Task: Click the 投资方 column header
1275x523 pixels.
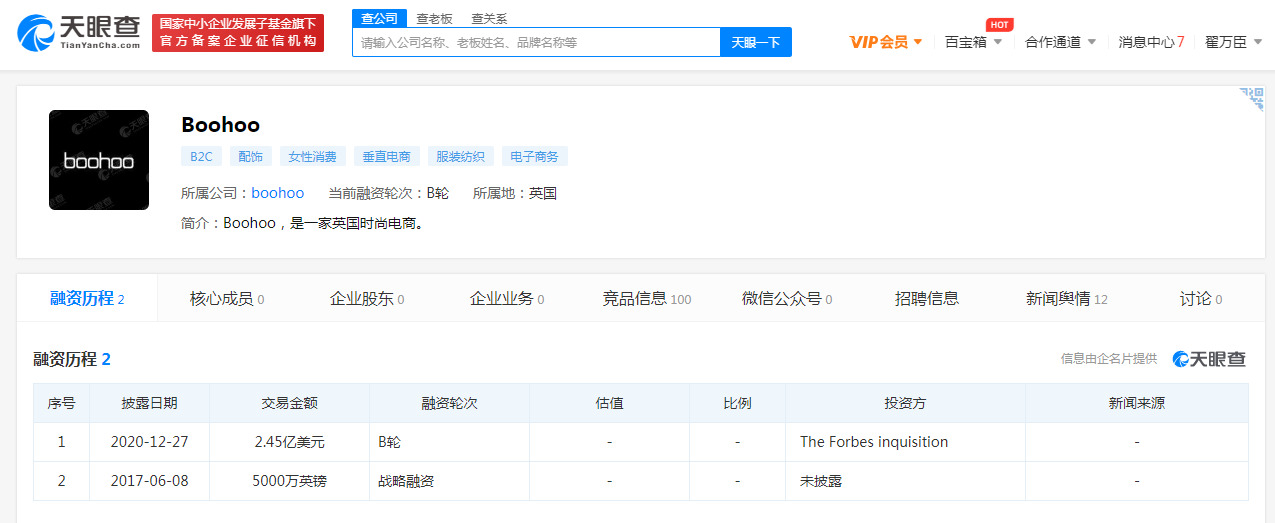Action: (x=906, y=403)
